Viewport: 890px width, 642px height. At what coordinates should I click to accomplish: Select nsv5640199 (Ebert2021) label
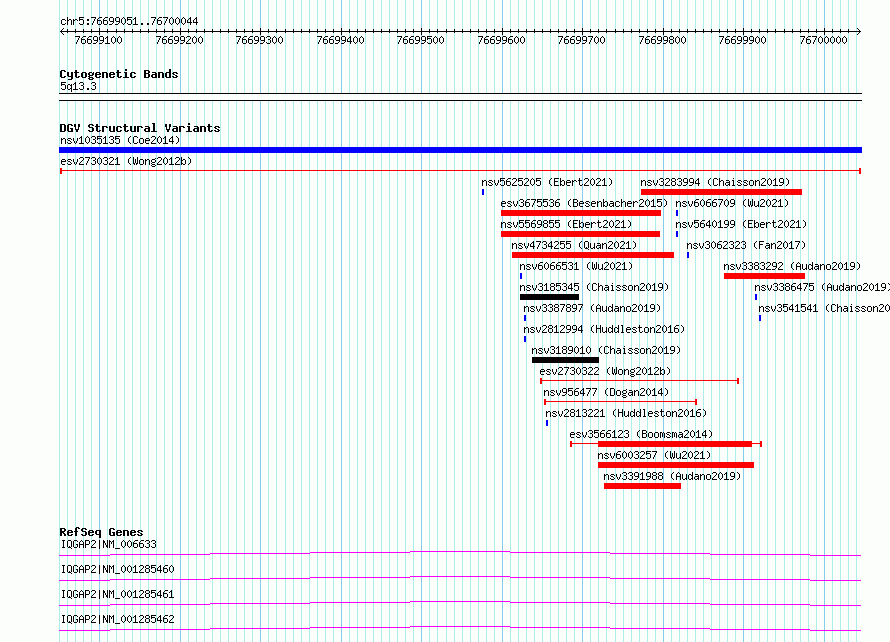pos(741,224)
